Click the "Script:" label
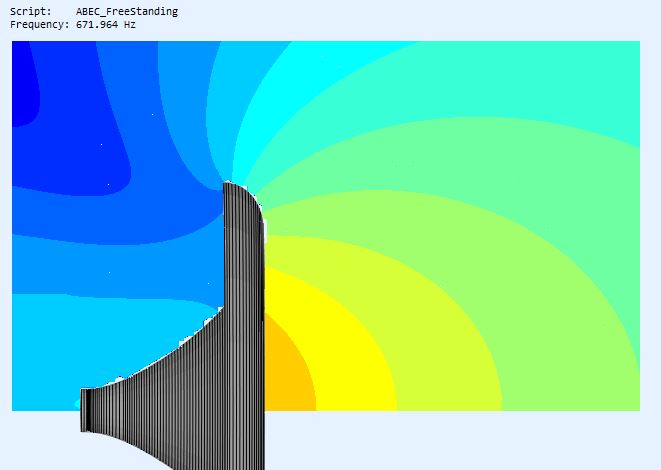 pyautogui.click(x=31, y=12)
